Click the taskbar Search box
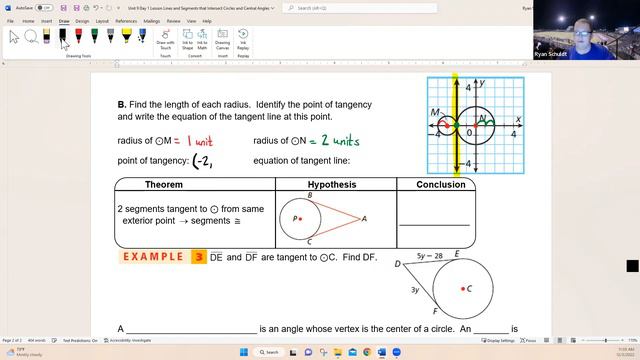640x360 pixels. point(269,352)
